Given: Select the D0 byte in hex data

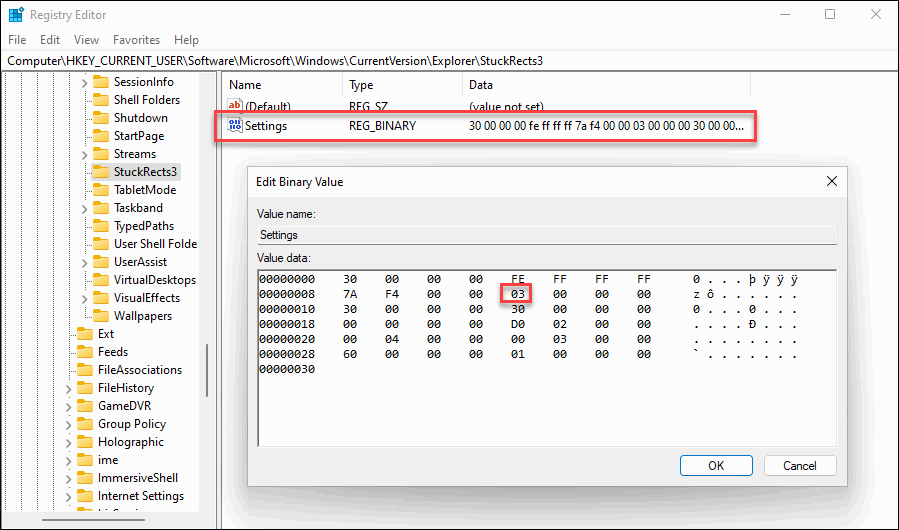Looking at the screenshot, I should tap(518, 324).
